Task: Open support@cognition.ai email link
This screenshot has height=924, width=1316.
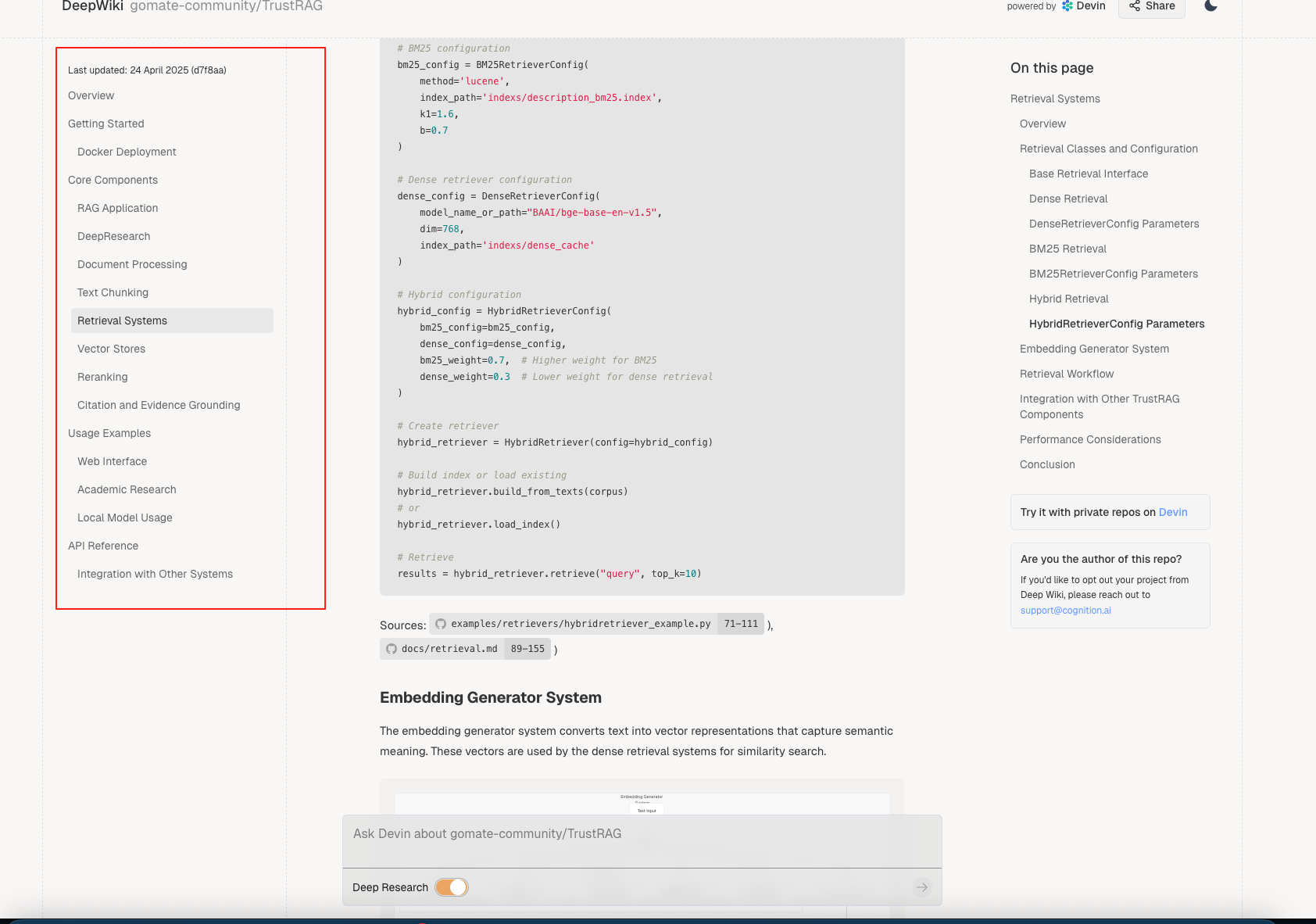Action: [x=1065, y=611]
